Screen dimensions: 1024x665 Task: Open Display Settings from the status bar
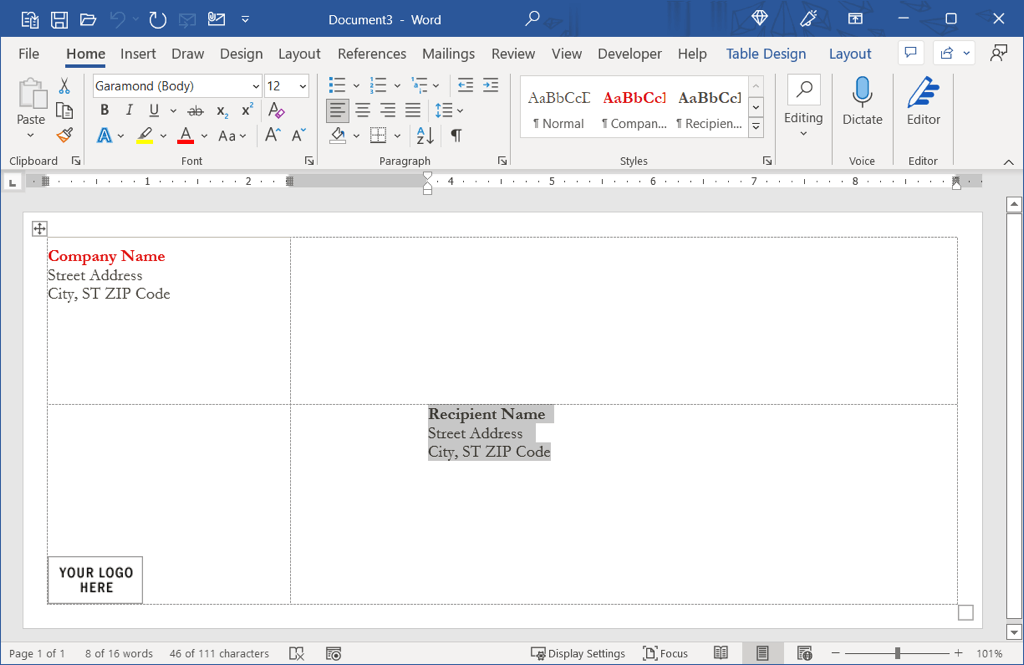pos(578,653)
